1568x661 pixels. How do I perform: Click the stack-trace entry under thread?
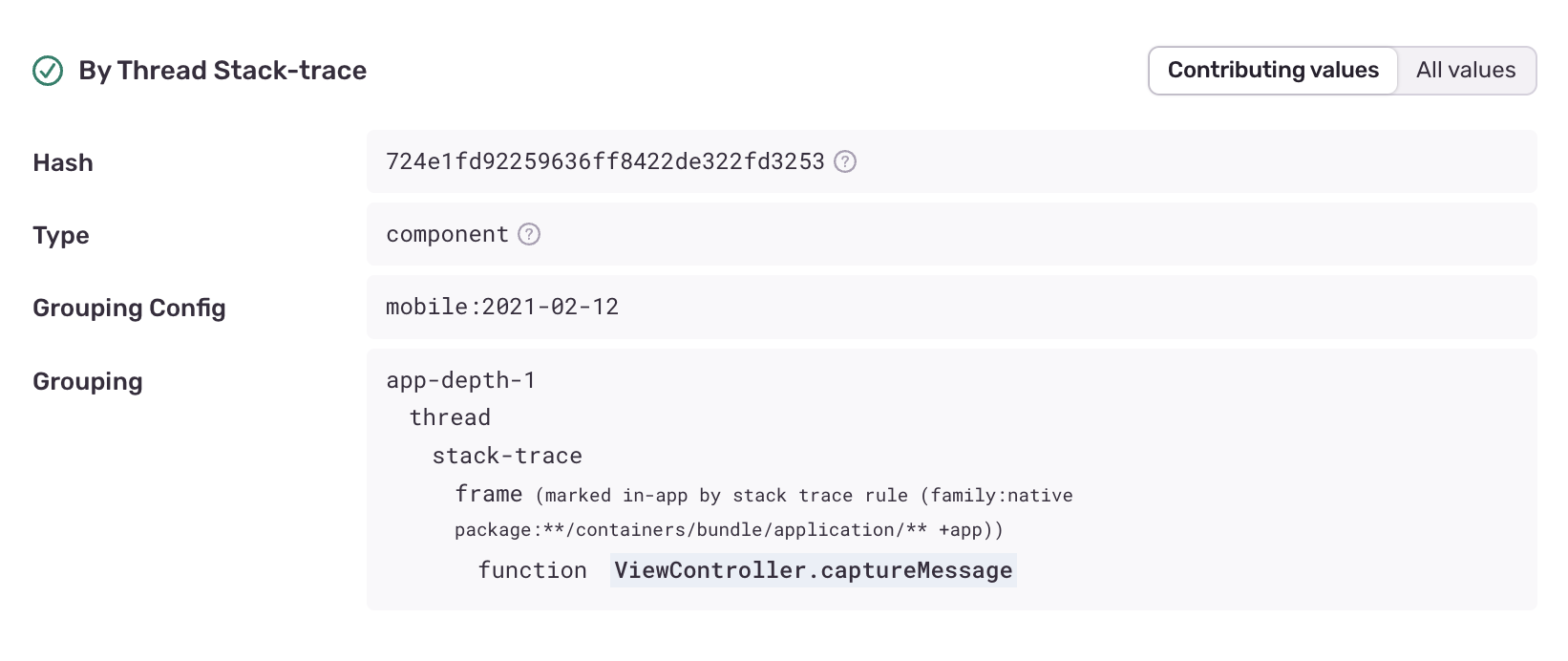[506, 456]
